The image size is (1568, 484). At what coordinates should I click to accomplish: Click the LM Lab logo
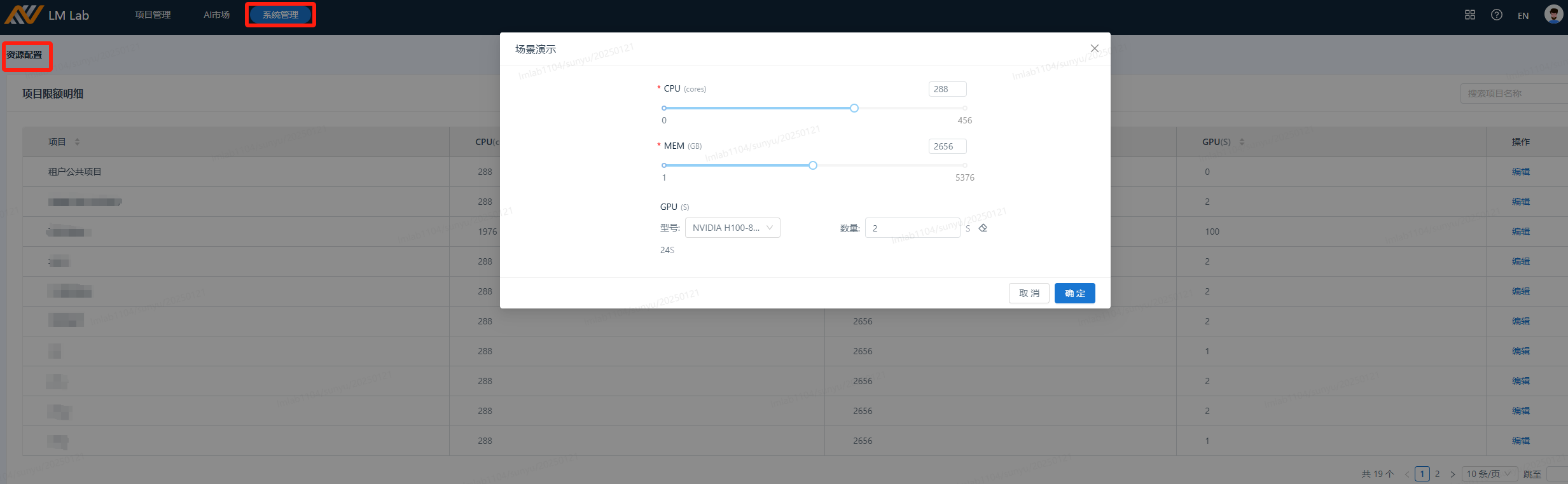(x=47, y=15)
